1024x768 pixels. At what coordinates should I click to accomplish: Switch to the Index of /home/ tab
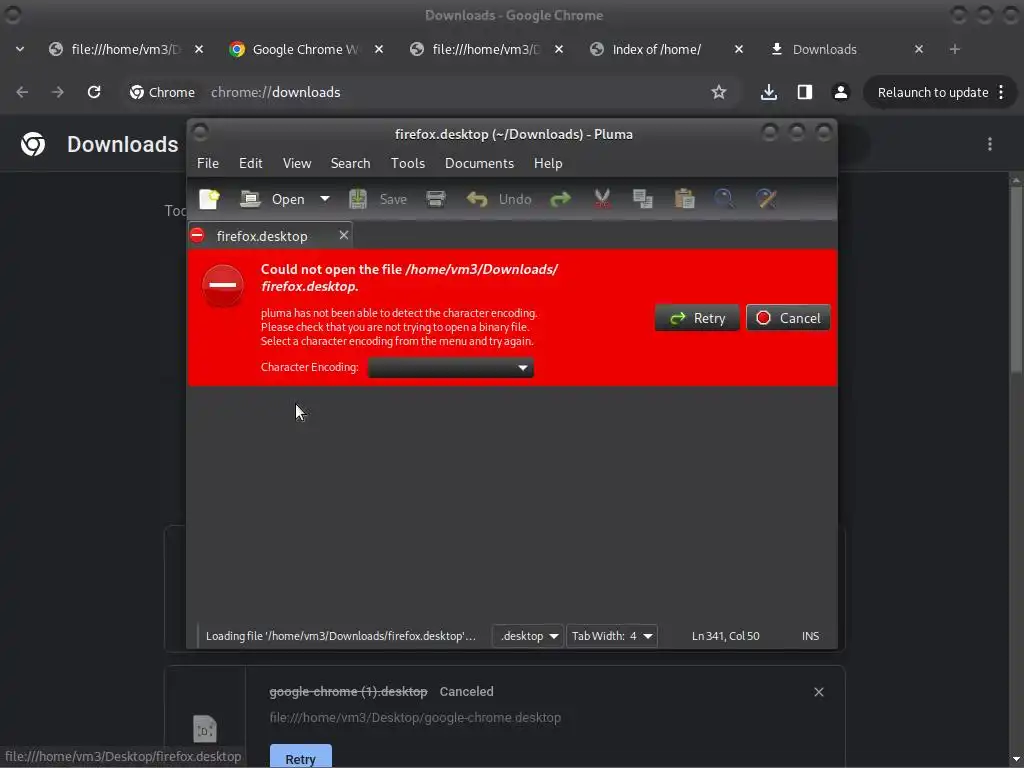656,49
